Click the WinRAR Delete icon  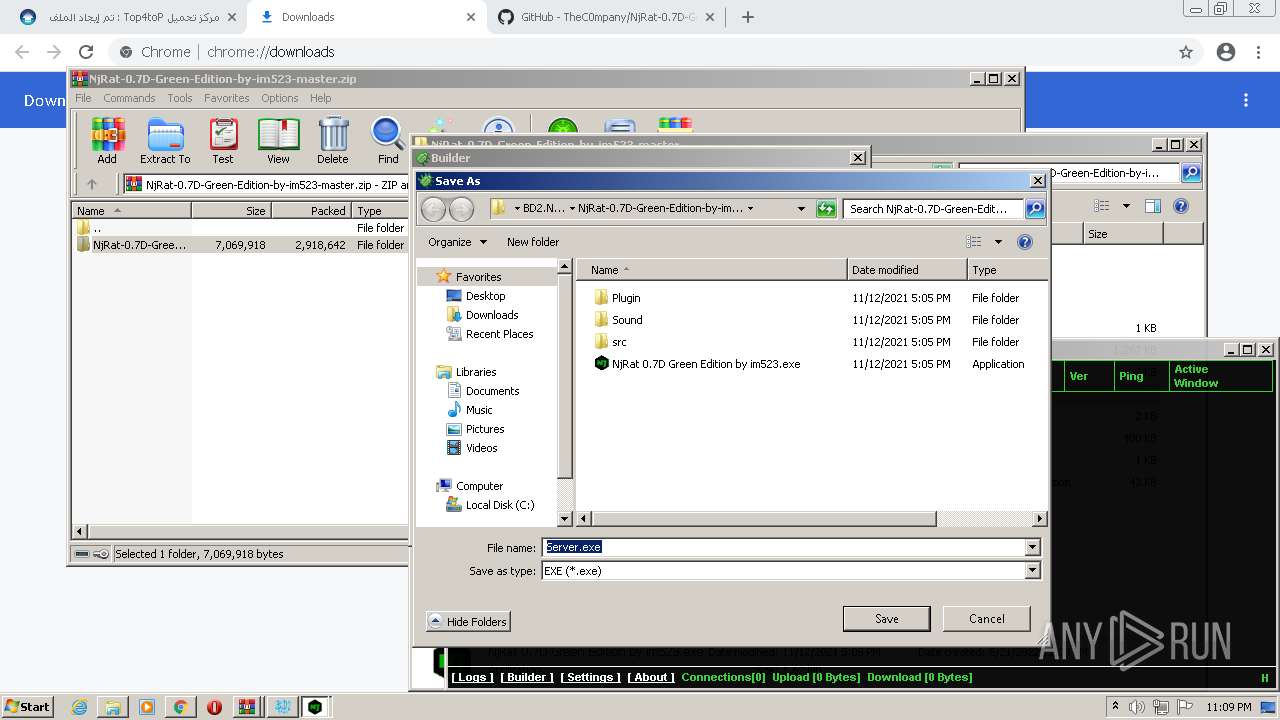(x=333, y=140)
